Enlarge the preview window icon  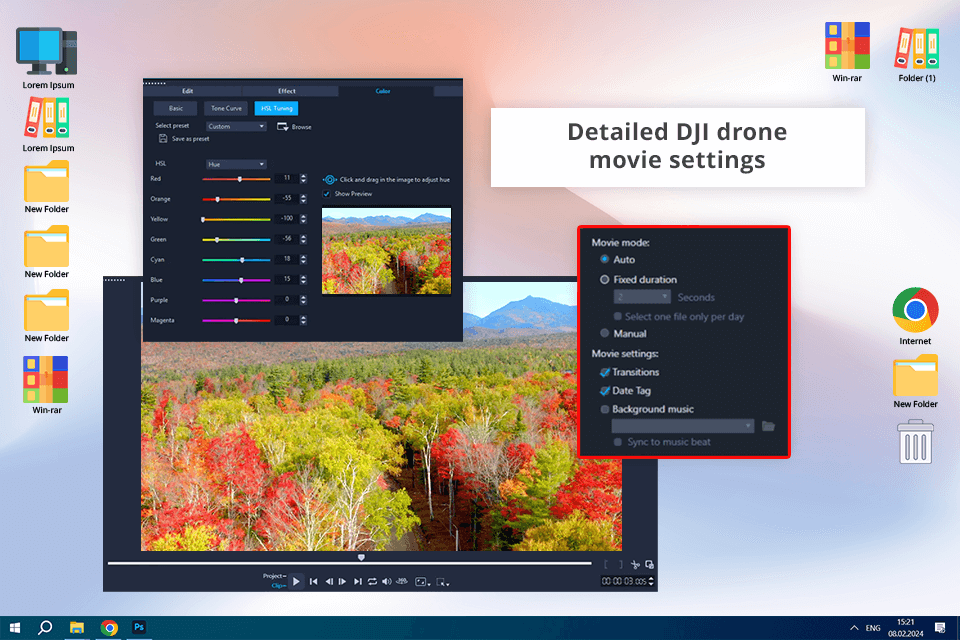(649, 564)
